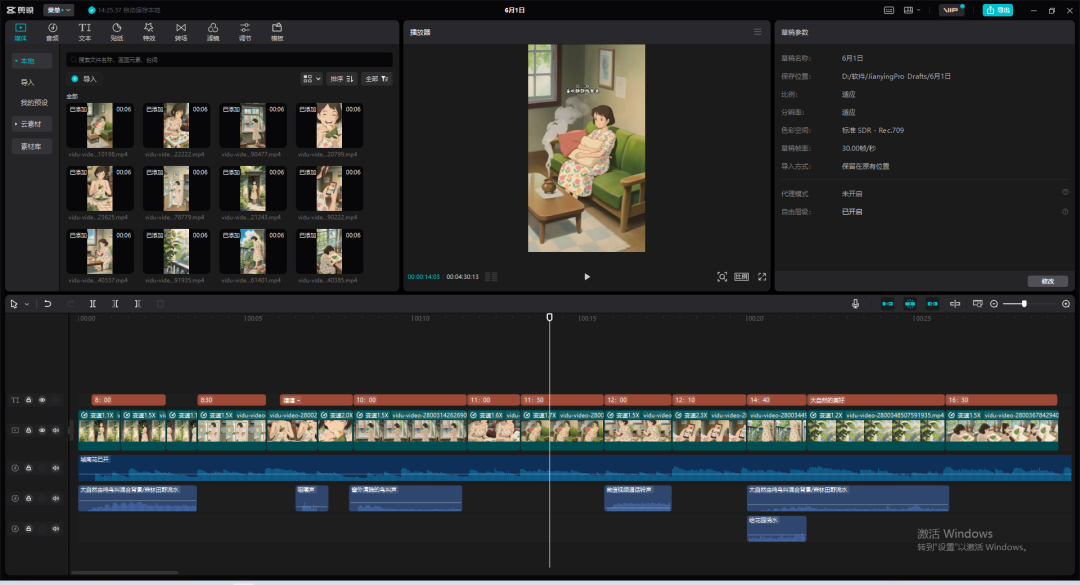Enter fullscreen preview in the player
Image resolution: width=1080 pixels, height=585 pixels.
coord(762,277)
